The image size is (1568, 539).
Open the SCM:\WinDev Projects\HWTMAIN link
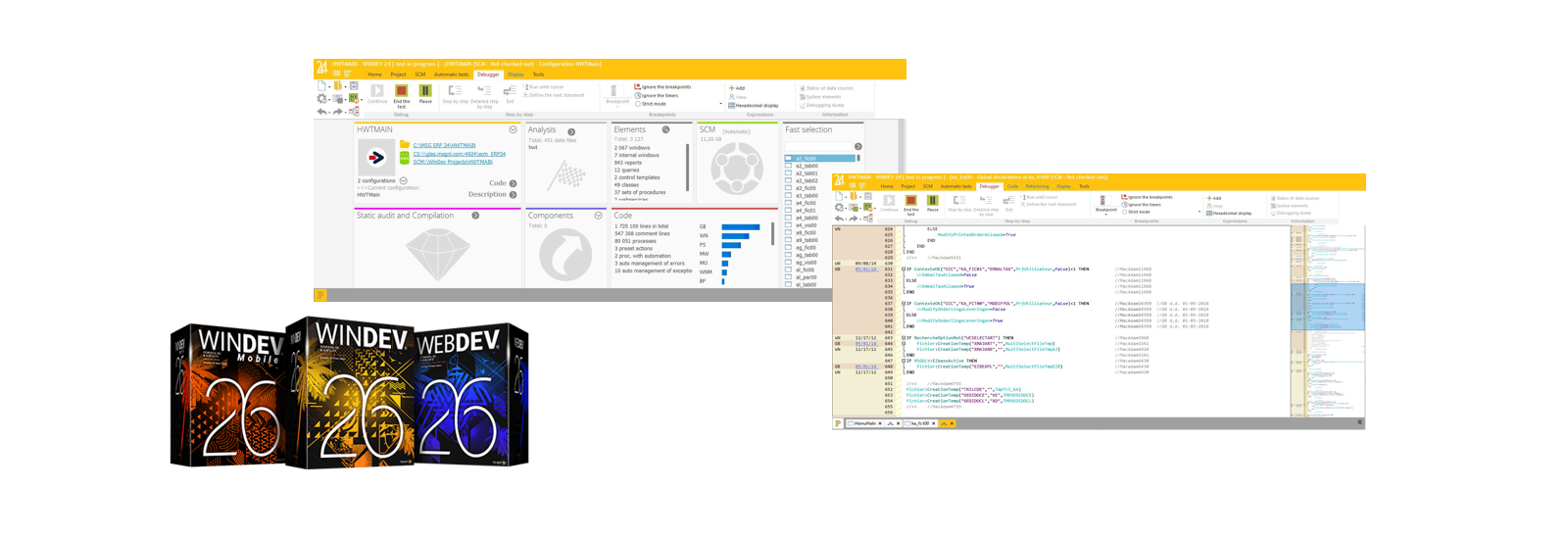coord(453,162)
